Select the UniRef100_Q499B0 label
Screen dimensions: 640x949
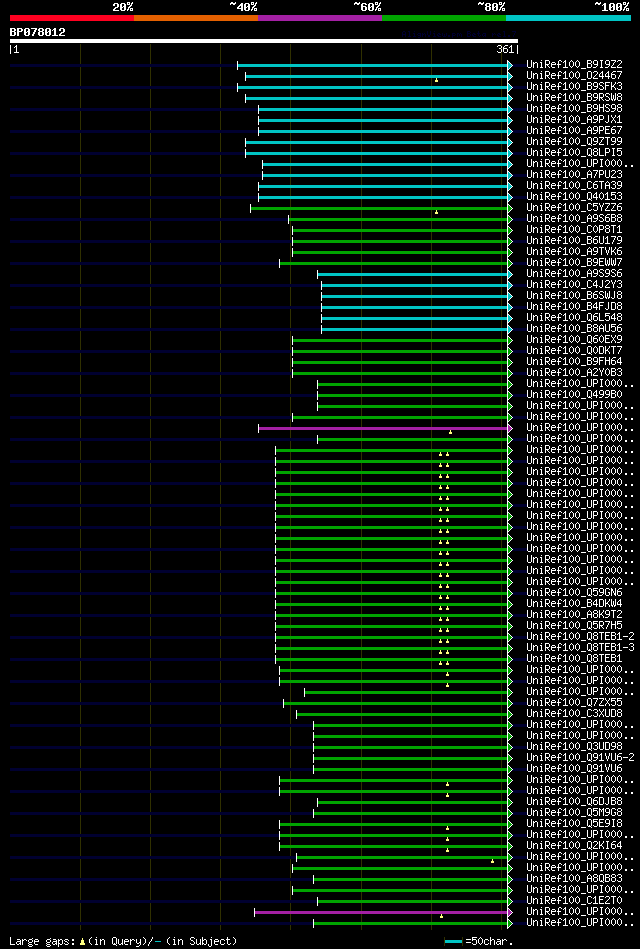click(x=575, y=395)
